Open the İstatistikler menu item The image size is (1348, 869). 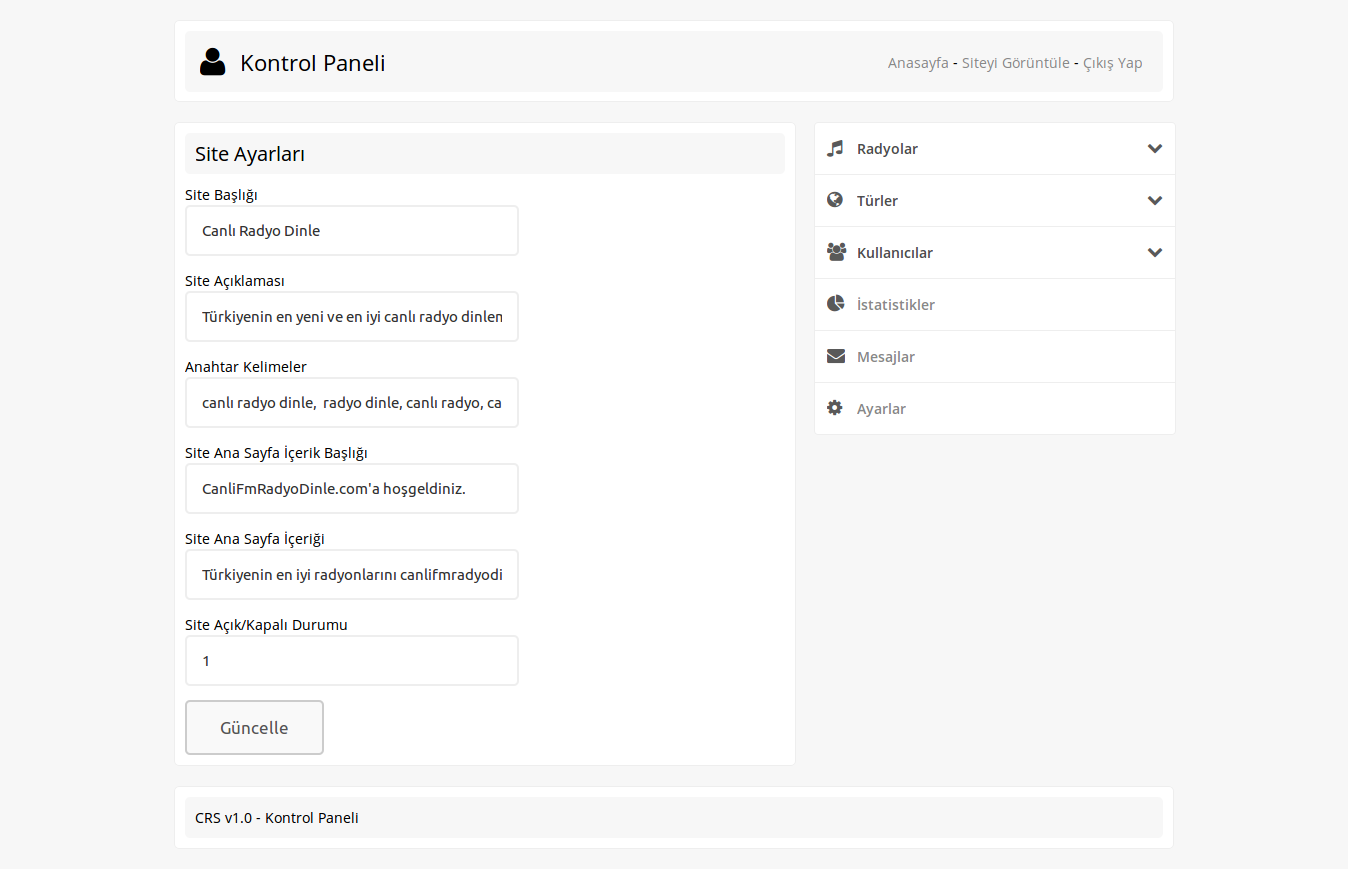pos(895,305)
